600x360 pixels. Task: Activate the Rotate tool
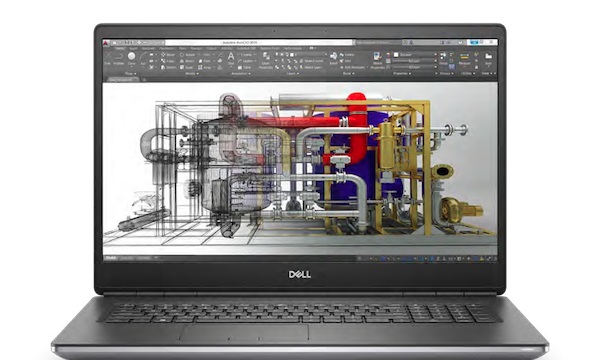(187, 55)
